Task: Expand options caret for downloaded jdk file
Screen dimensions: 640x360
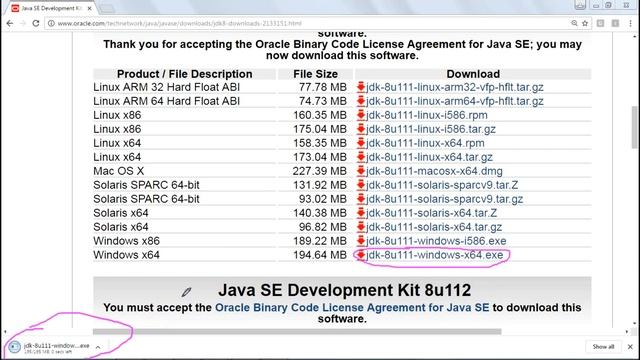Action: 98,347
